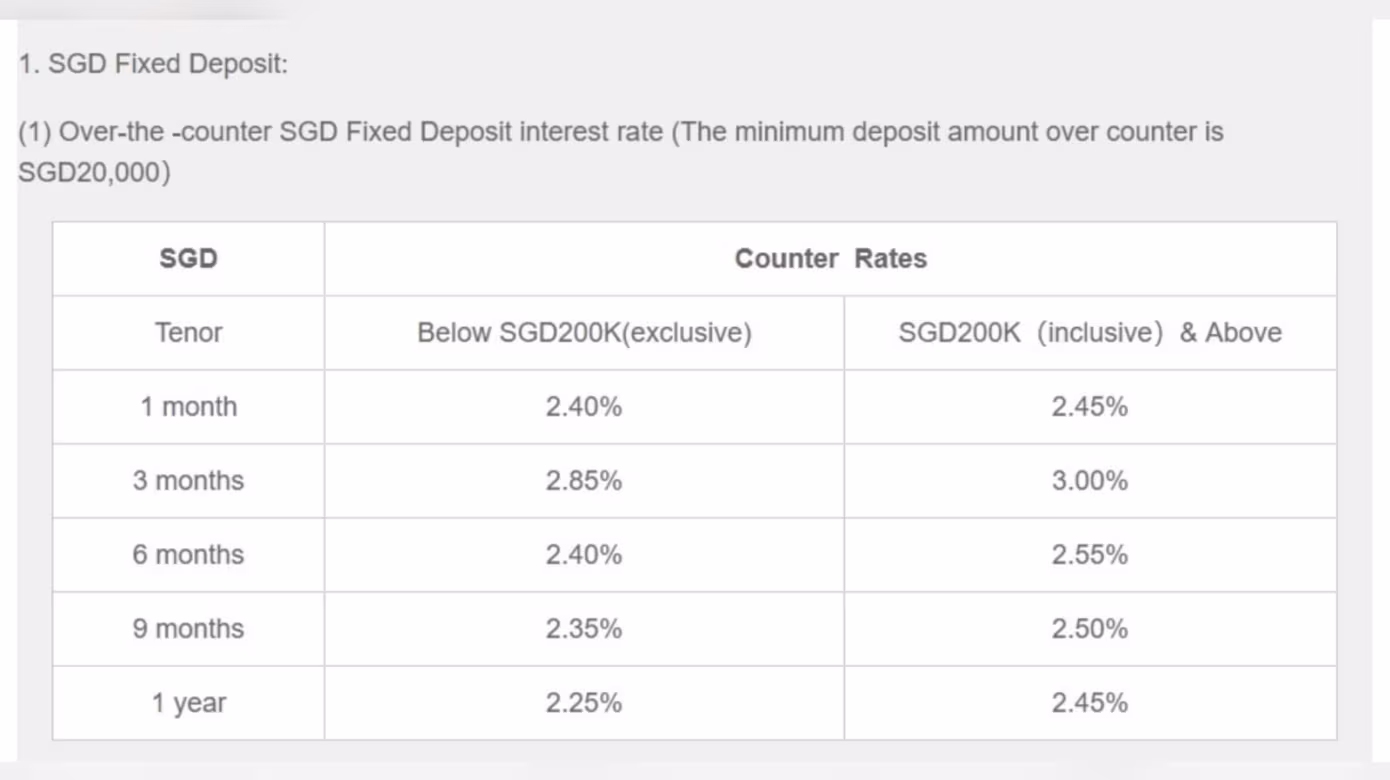The width and height of the screenshot is (1390, 780).
Task: Click the 2.25% rate for 1 year
Action: pos(584,703)
